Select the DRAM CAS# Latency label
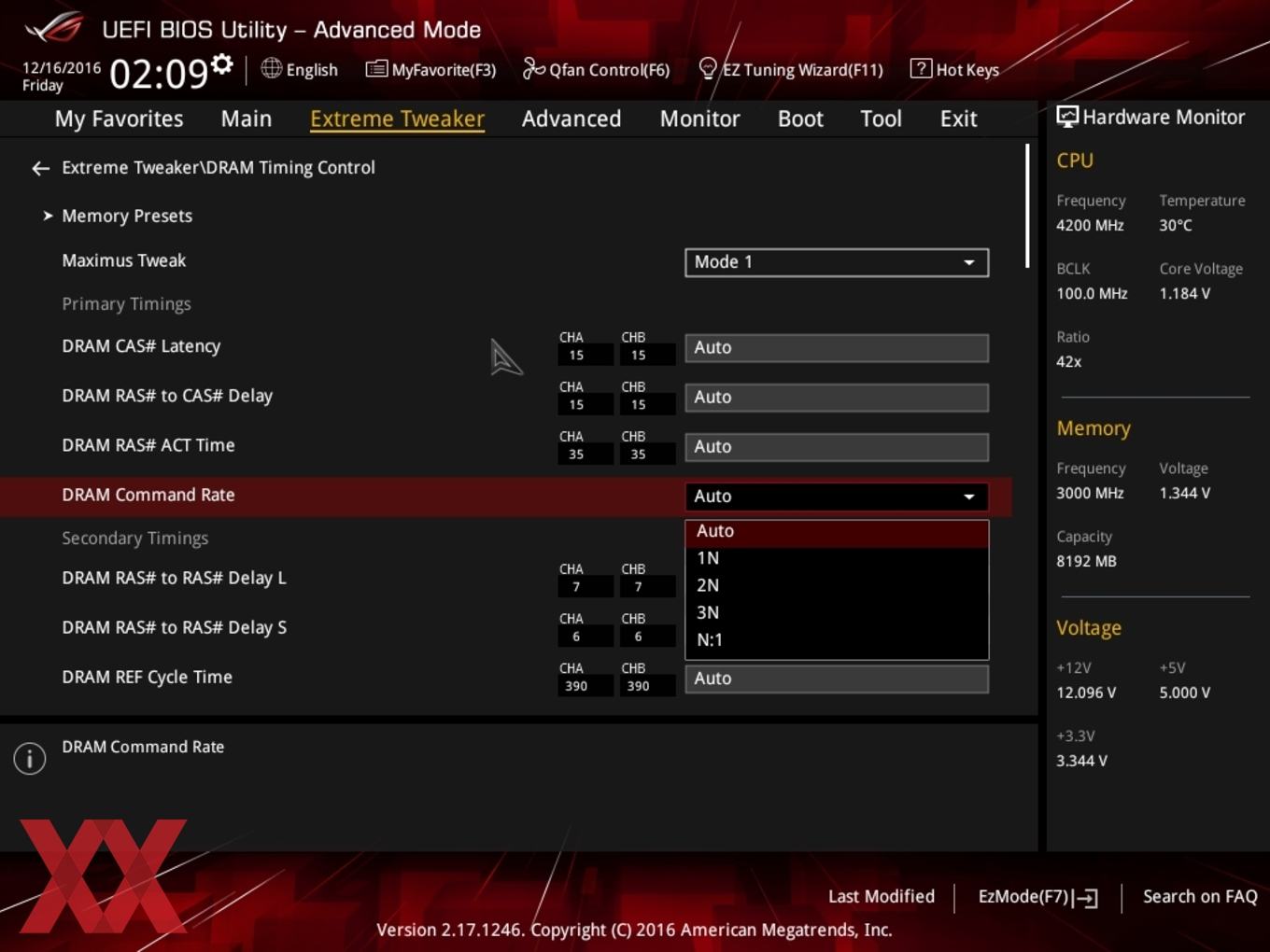 (x=141, y=346)
